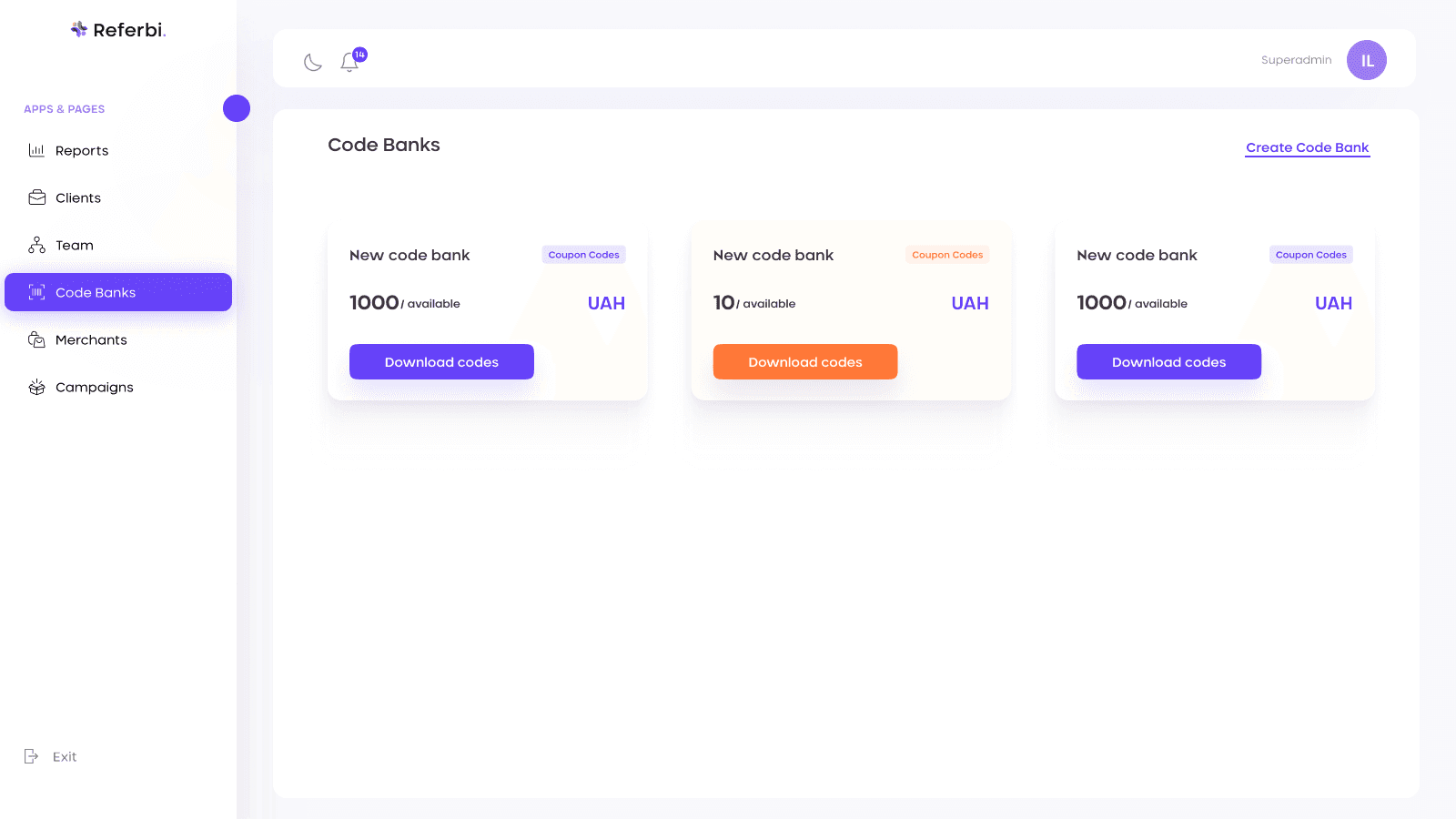
Task: Select the Merchants store icon
Action: [x=36, y=339]
